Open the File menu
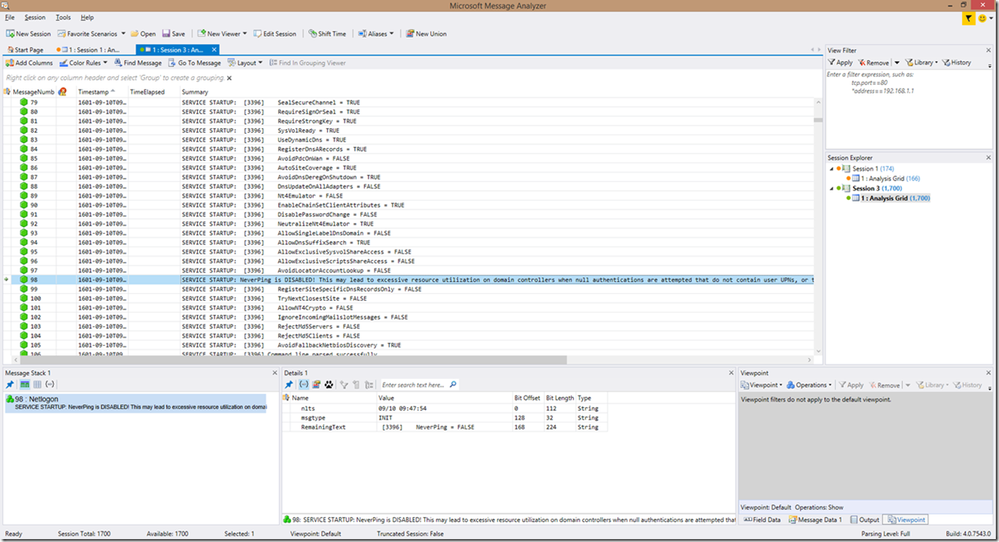The width and height of the screenshot is (999, 542). [x=10, y=18]
